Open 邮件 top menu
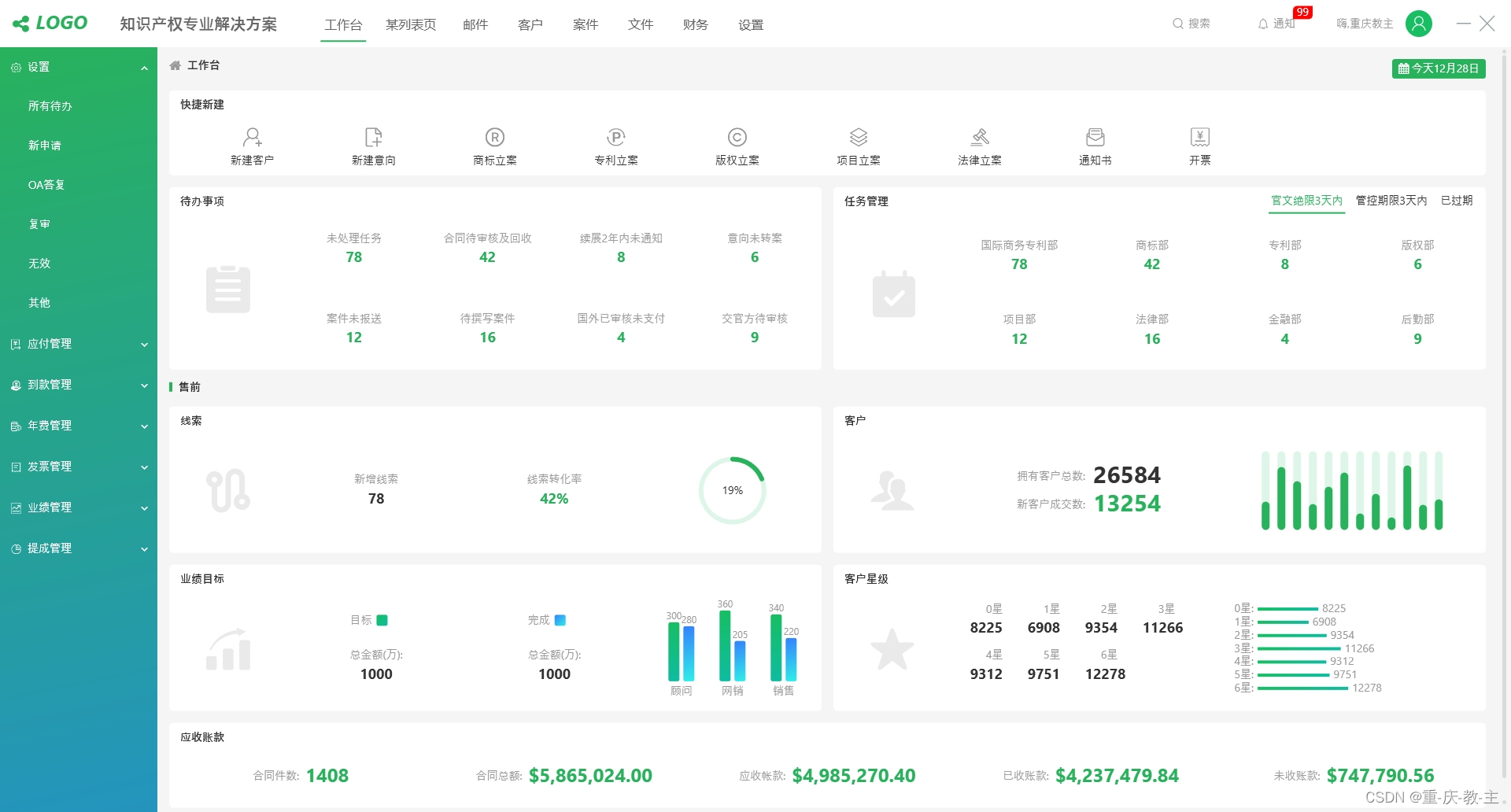The width and height of the screenshot is (1511, 812). (x=475, y=24)
